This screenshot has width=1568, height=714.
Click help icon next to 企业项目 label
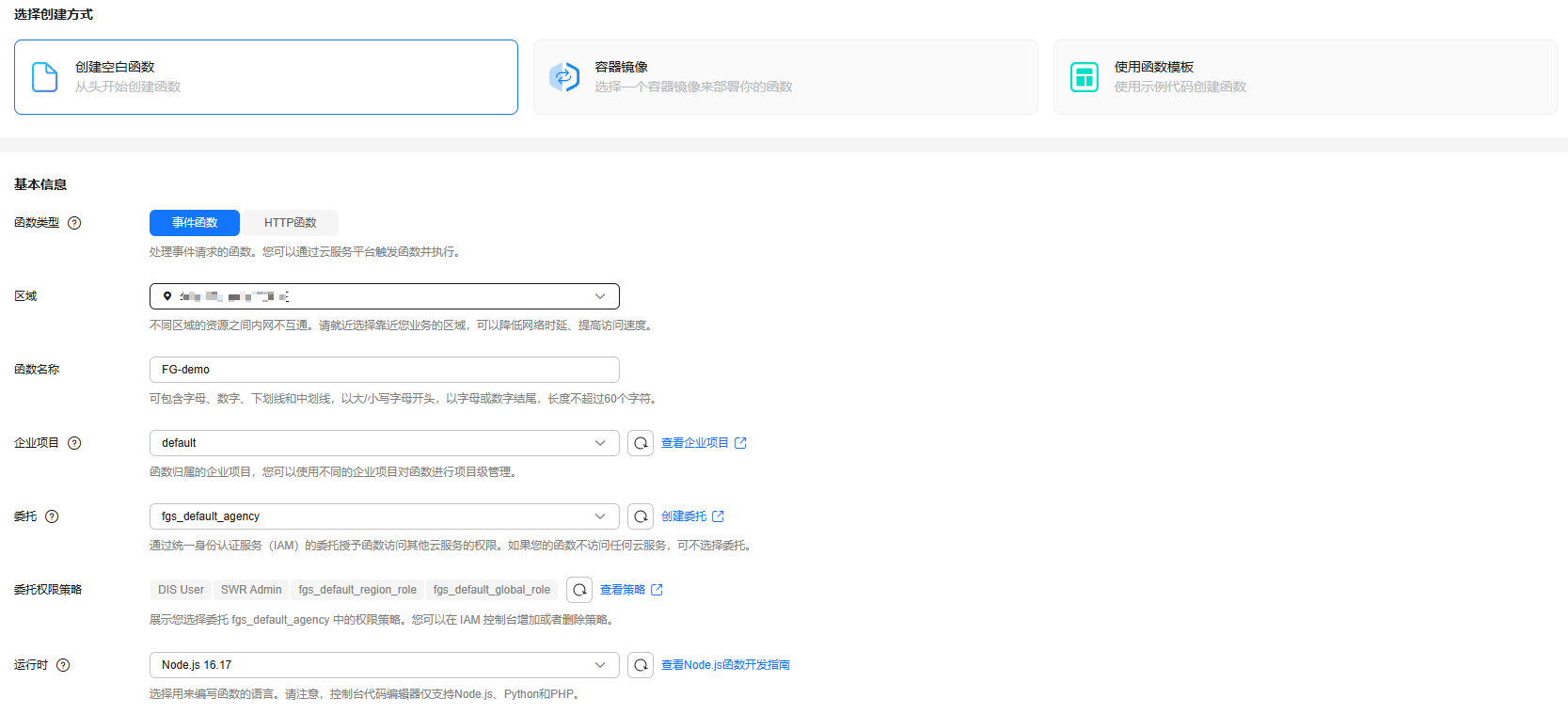coord(74,443)
